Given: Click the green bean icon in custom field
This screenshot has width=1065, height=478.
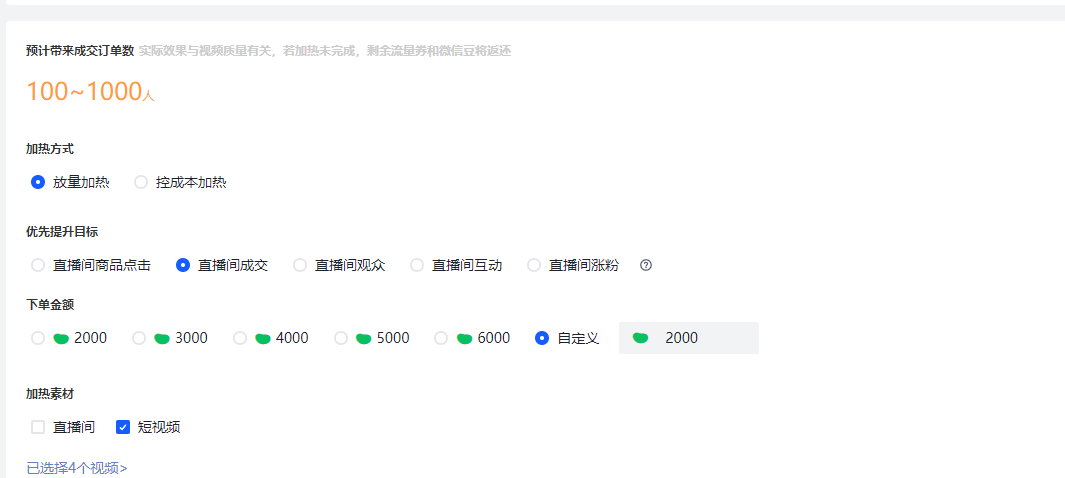Looking at the screenshot, I should [641, 338].
